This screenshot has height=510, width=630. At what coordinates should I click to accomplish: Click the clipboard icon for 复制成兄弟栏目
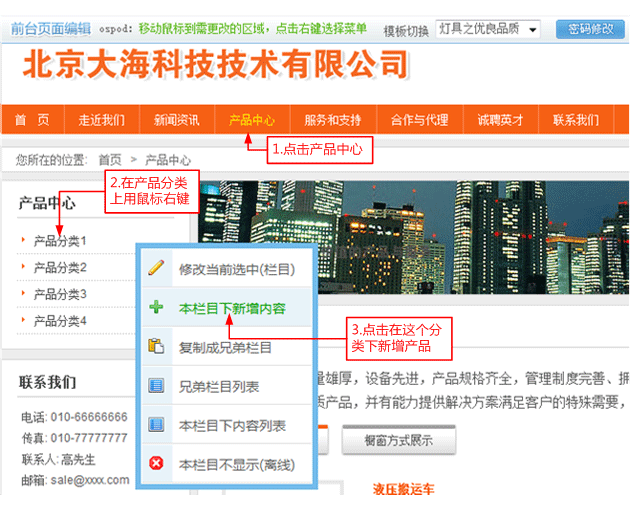tap(156, 347)
